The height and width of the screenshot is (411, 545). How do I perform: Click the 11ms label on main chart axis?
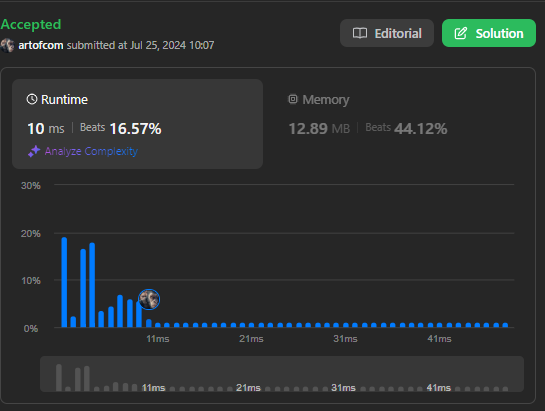click(157, 339)
